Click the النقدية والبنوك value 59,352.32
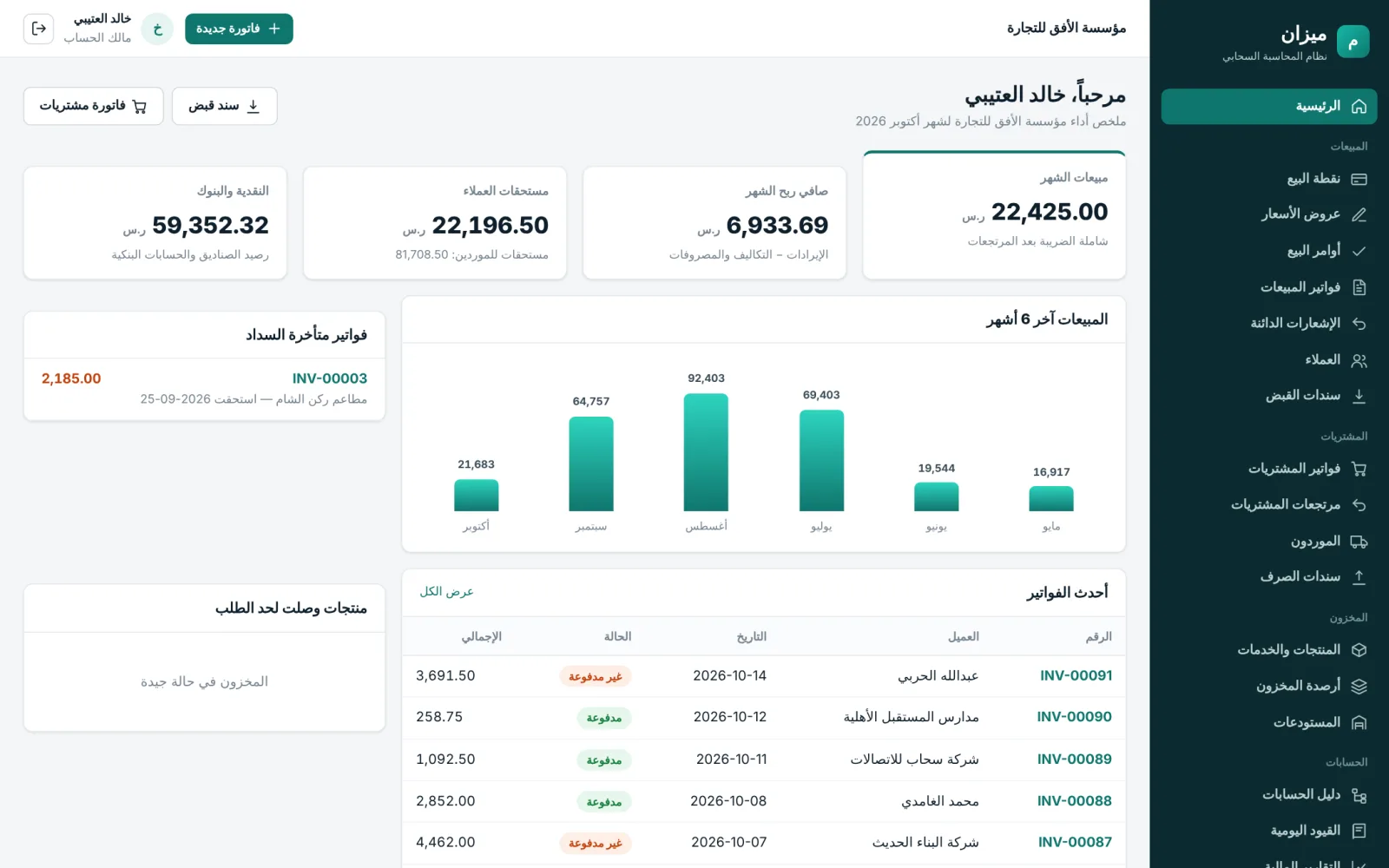The height and width of the screenshot is (868, 1389). (x=210, y=226)
